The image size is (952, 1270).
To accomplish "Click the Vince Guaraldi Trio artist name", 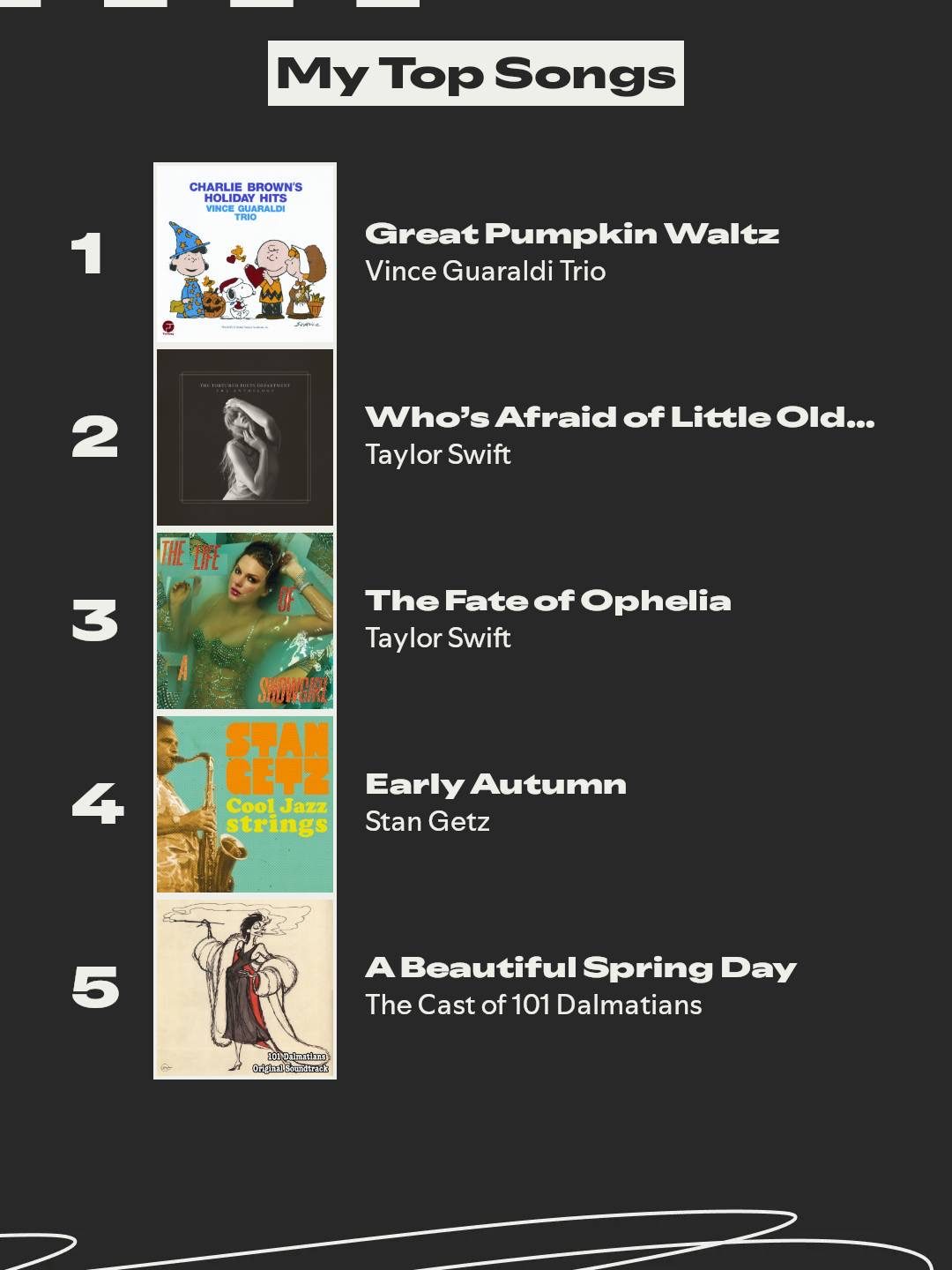I will [485, 271].
